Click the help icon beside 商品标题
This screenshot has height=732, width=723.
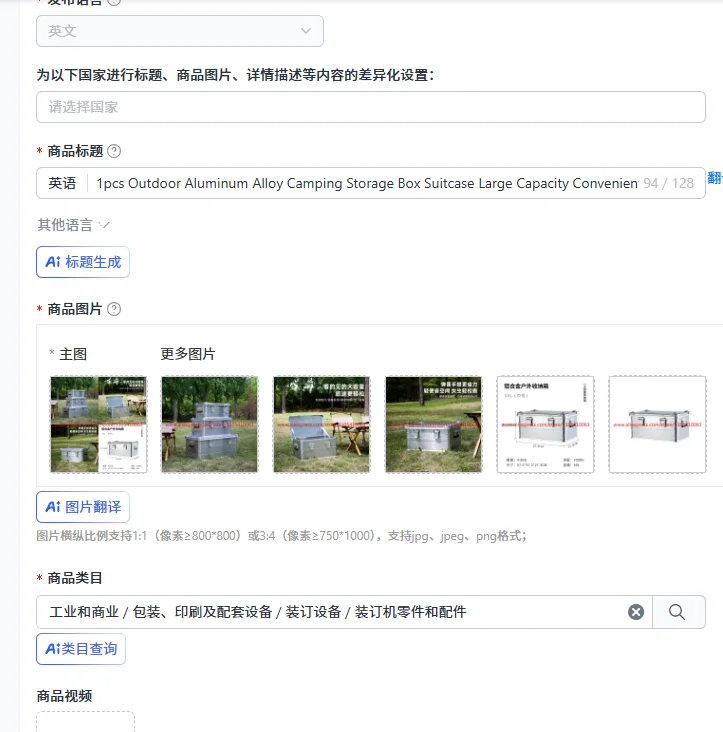tap(114, 151)
